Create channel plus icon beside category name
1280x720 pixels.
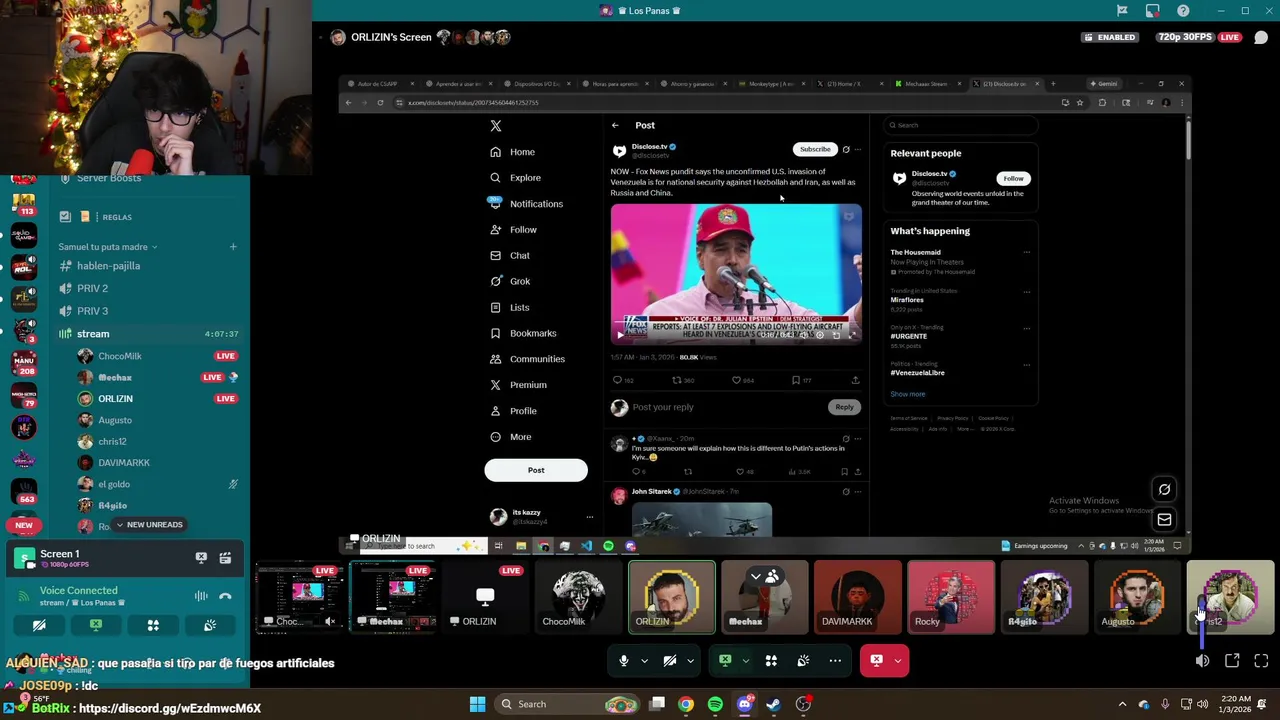click(x=233, y=247)
